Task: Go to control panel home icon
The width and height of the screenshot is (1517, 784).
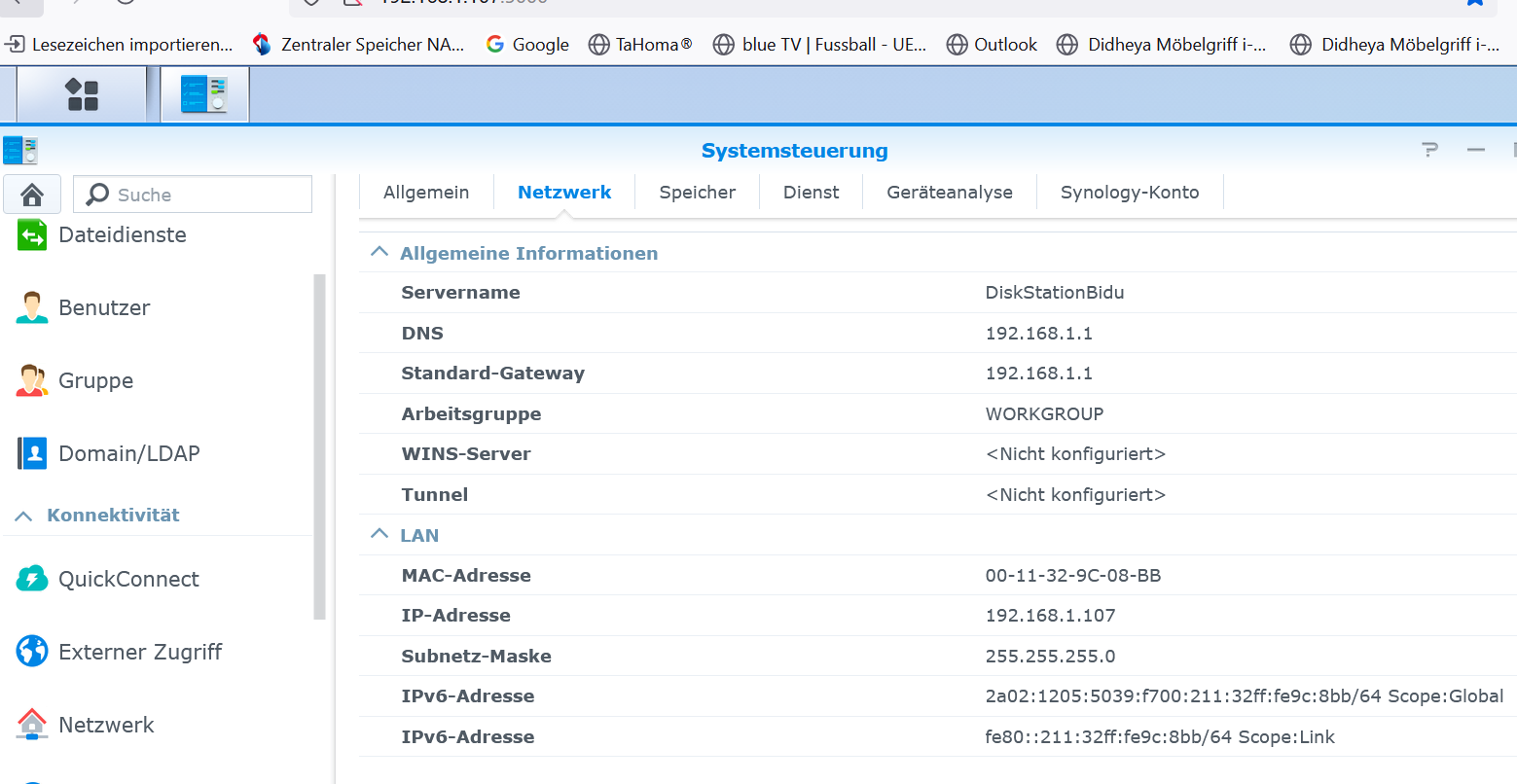Action: pyautogui.click(x=32, y=195)
